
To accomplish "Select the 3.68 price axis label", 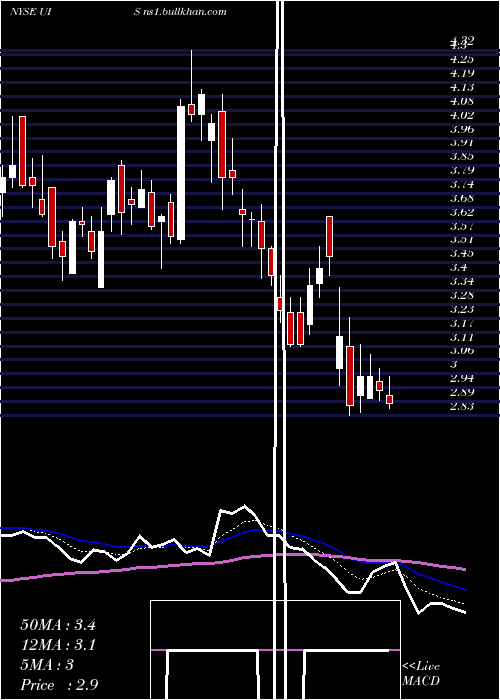I will pos(462,198).
